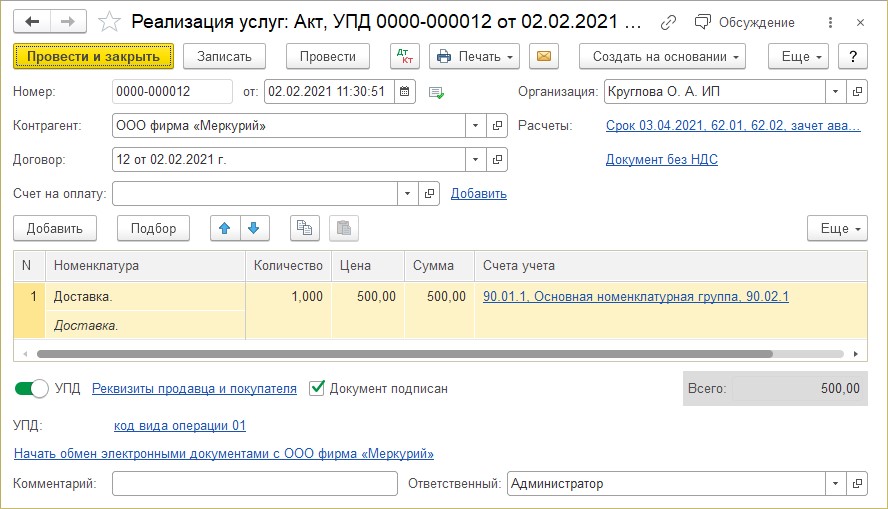Open the Печать menu
The width and height of the screenshot is (888, 509).
pos(474,56)
